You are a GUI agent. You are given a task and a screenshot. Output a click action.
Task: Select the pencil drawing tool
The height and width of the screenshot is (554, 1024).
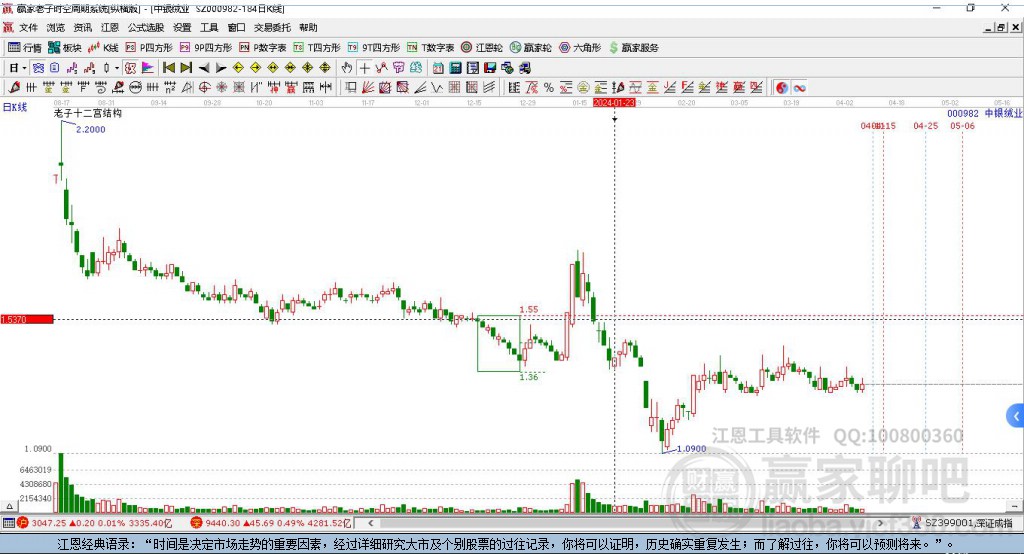[14, 88]
